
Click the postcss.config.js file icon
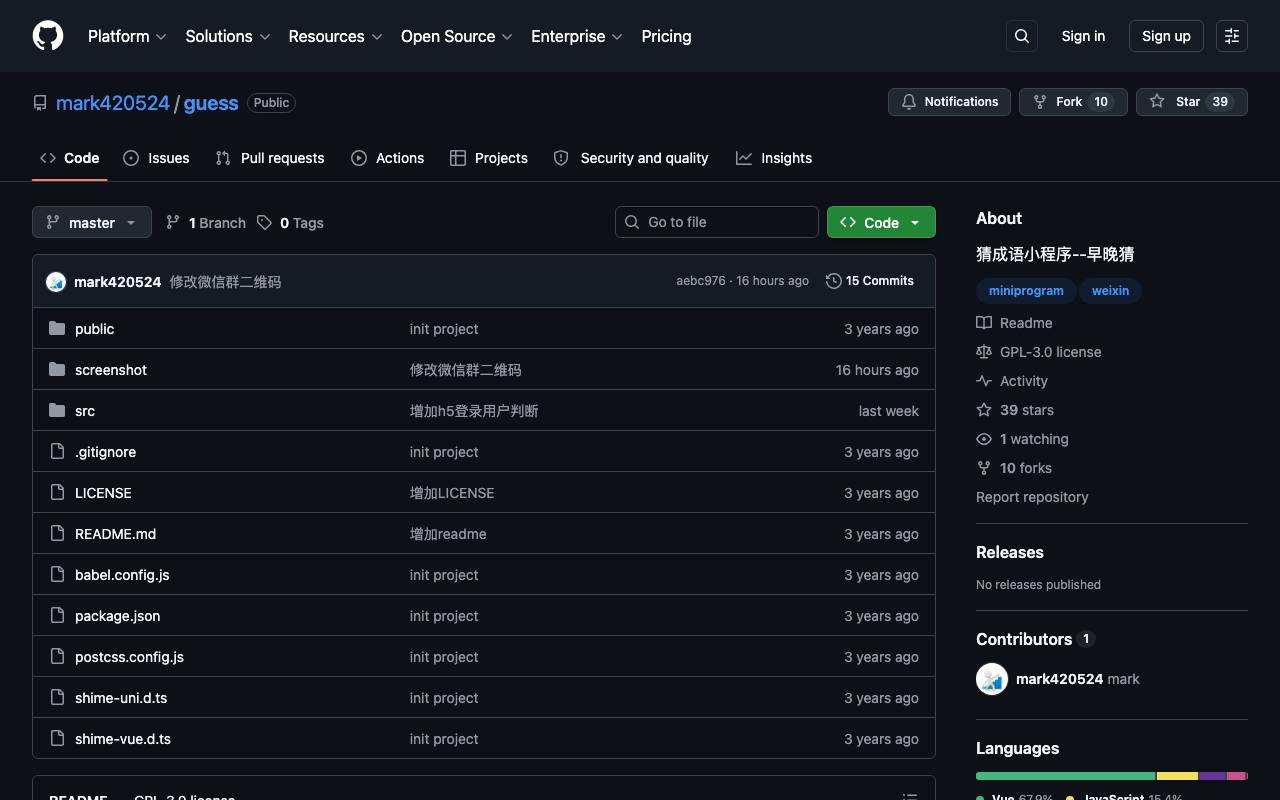57,657
